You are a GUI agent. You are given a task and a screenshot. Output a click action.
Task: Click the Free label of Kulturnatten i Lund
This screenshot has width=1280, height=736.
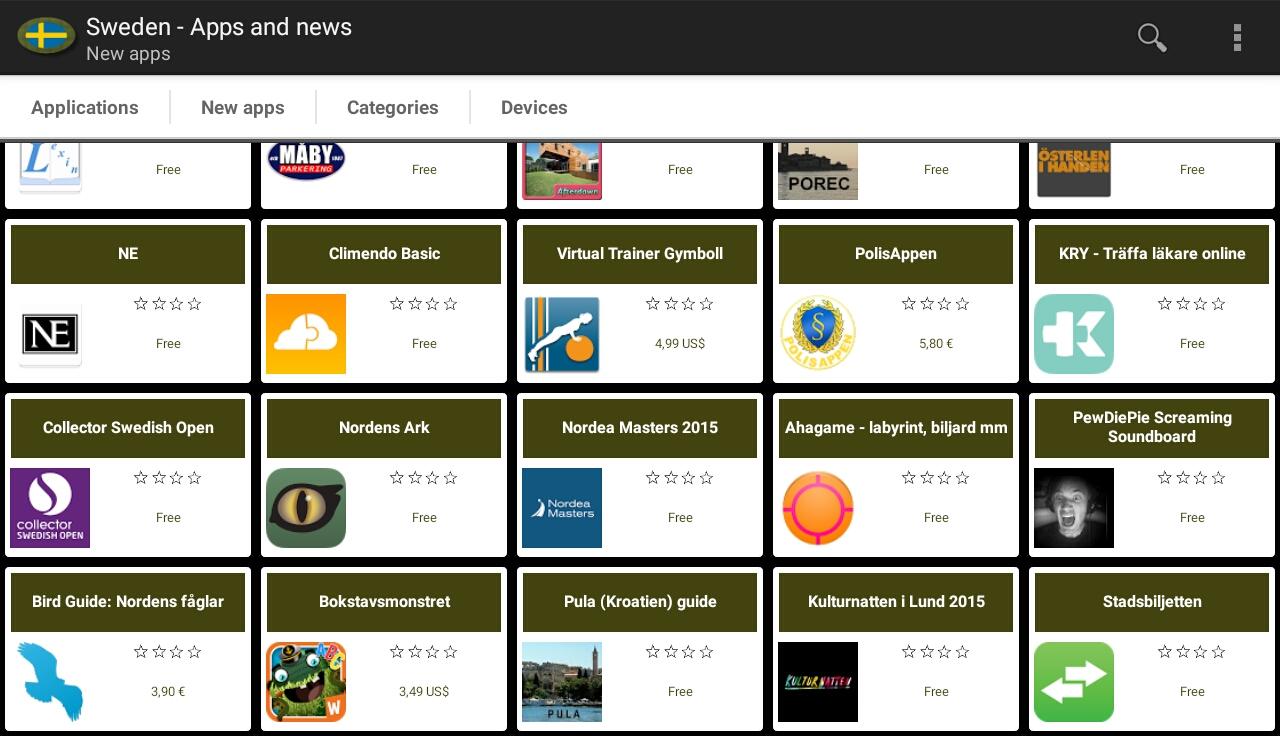[x=936, y=692]
